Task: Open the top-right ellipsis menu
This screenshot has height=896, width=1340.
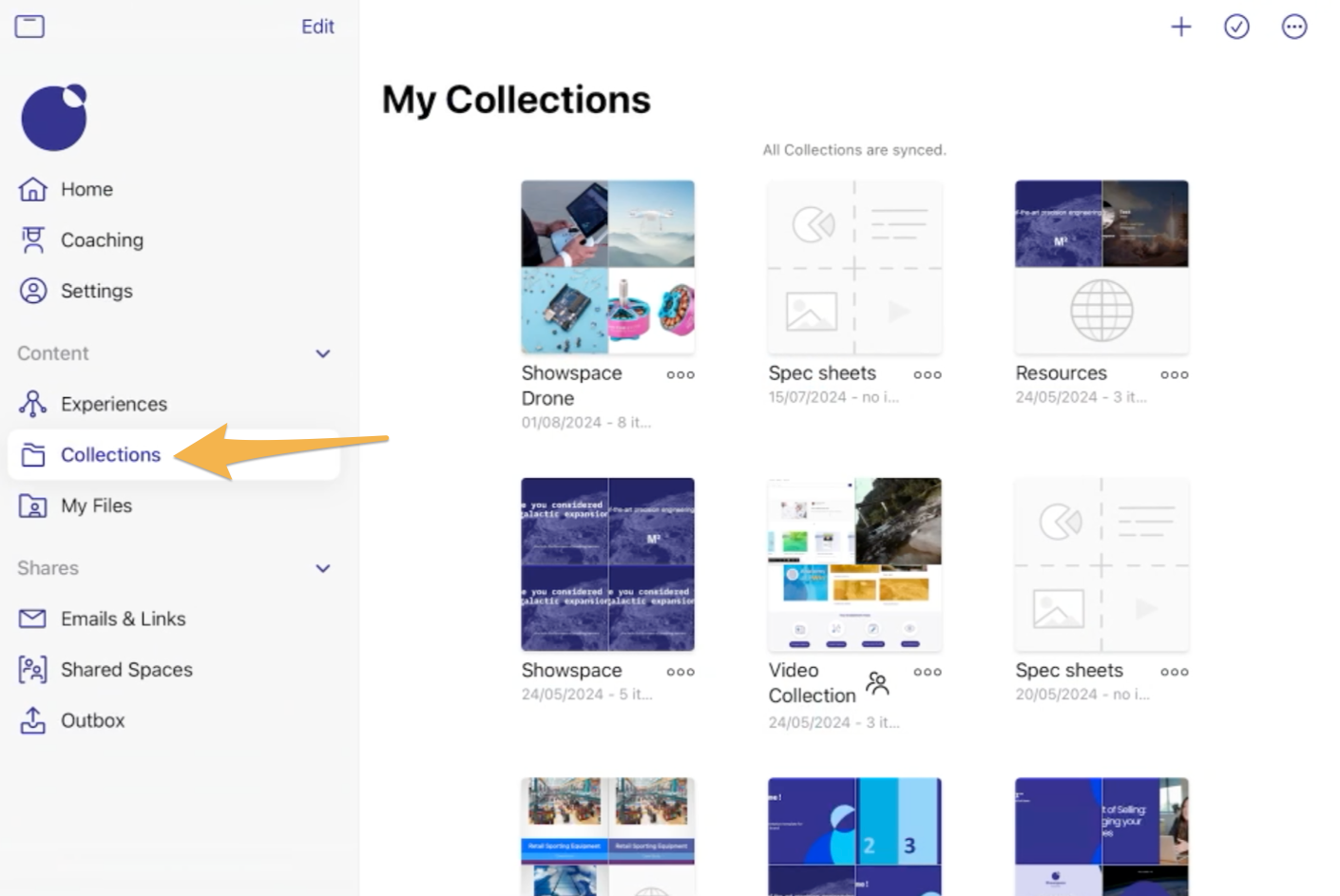Action: pos(1294,26)
